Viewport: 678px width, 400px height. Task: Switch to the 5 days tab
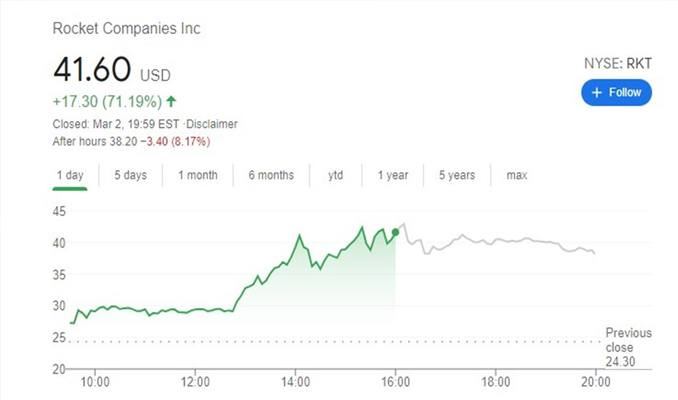(x=130, y=176)
